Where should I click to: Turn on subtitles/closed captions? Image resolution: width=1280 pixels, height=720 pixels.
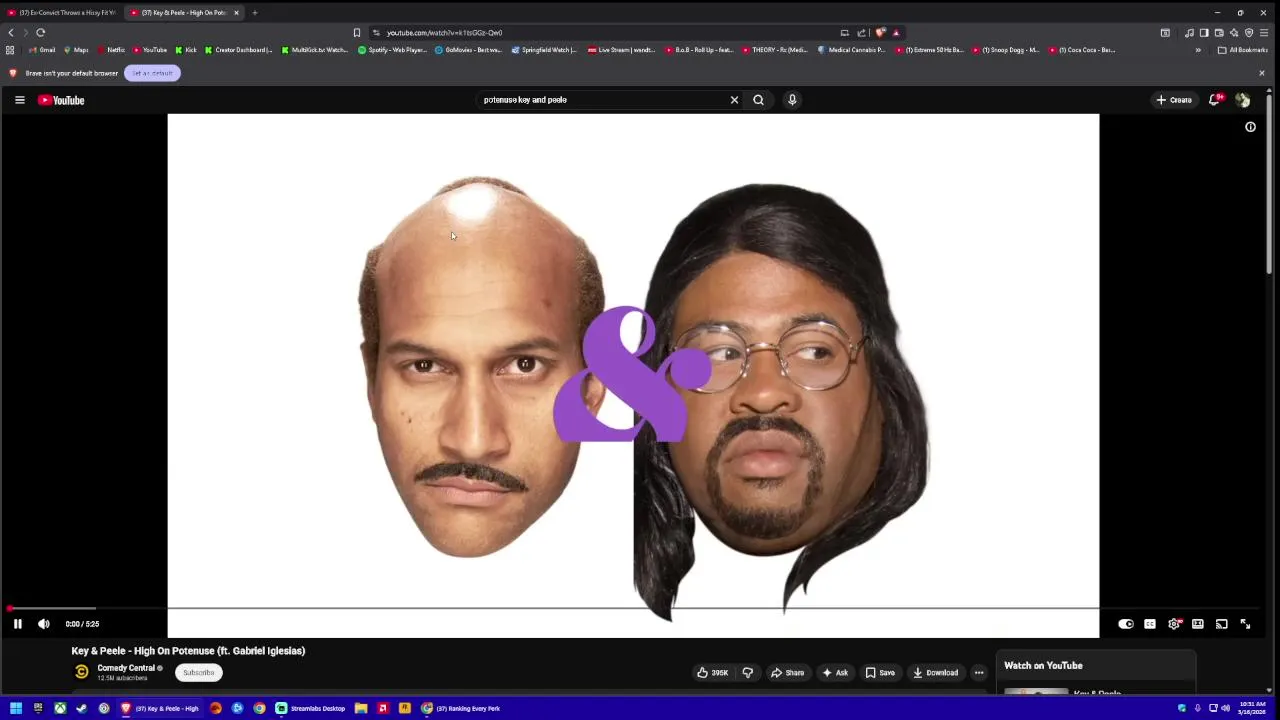tap(1150, 624)
